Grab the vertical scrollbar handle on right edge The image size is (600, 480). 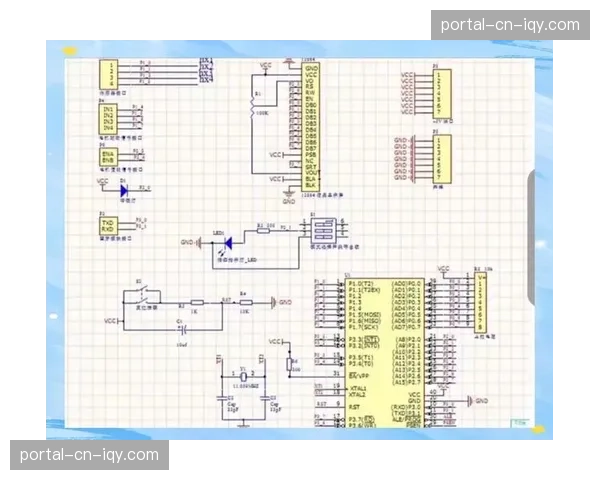[x=531, y=236]
